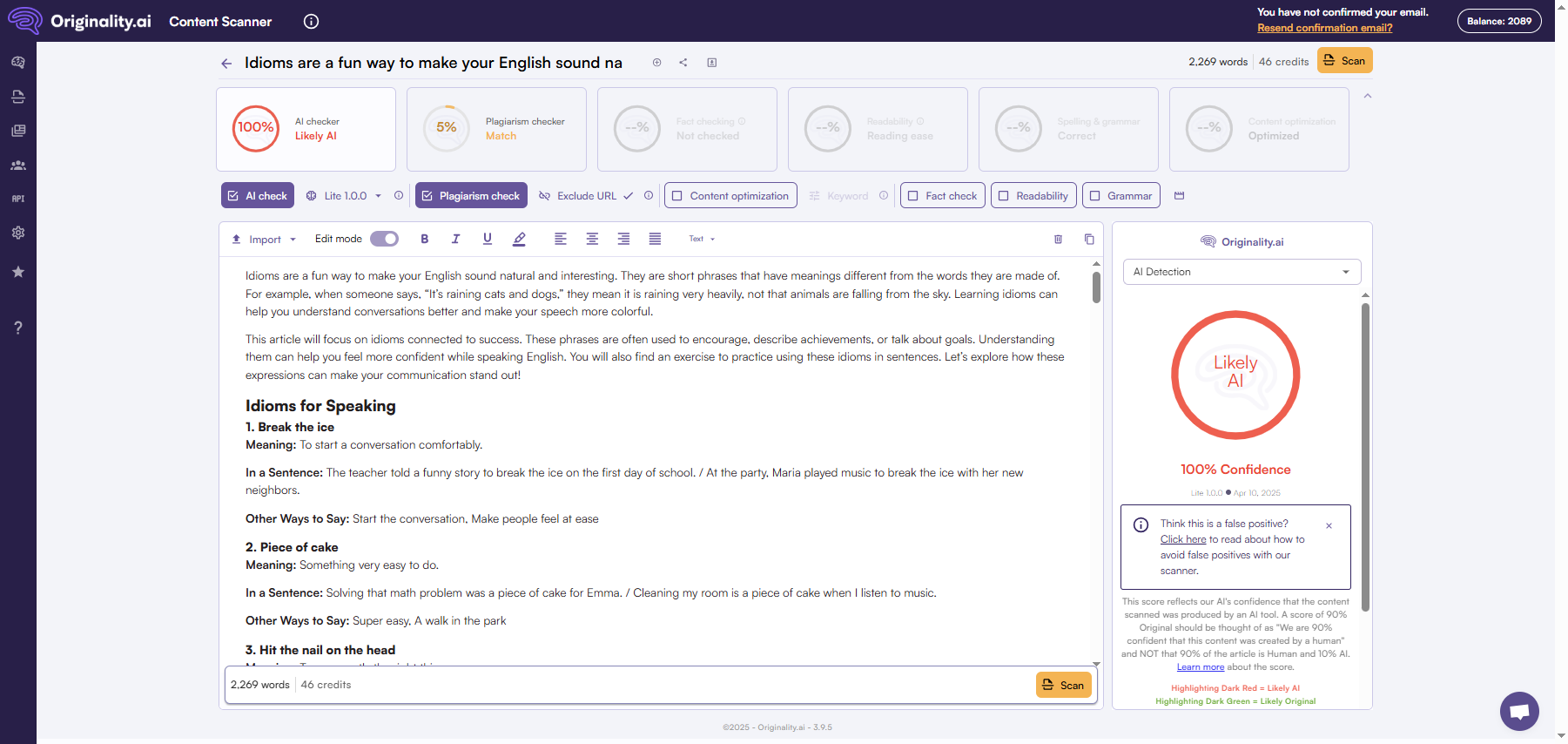This screenshot has height=744, width=1568.
Task: Click the editor vertical scrollbar
Action: tap(1096, 287)
